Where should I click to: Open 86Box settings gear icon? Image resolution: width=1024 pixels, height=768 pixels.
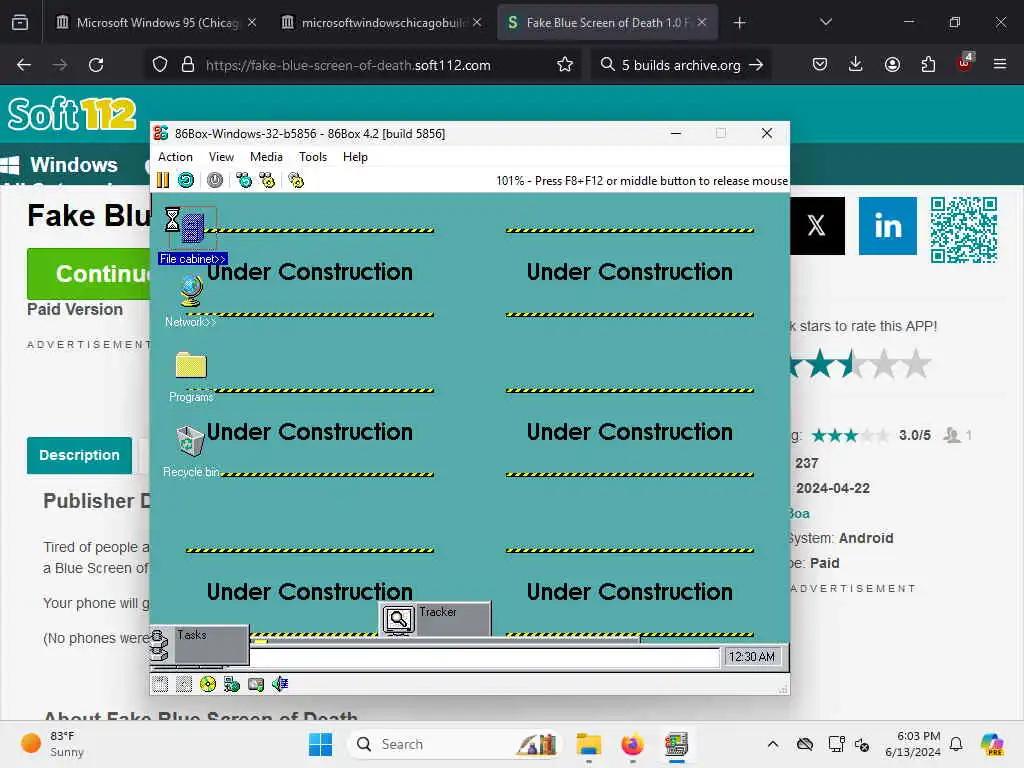[x=296, y=180]
